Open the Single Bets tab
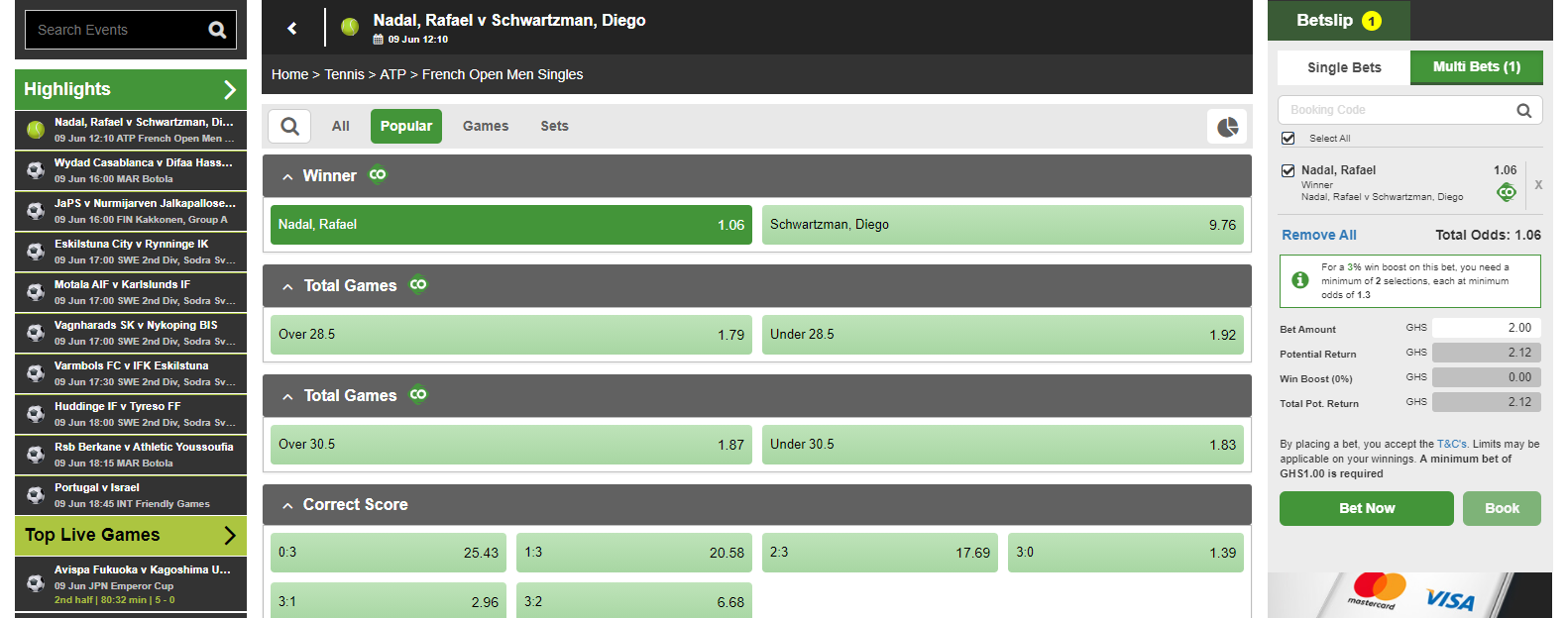This screenshot has height=618, width=1568. pyautogui.click(x=1343, y=67)
